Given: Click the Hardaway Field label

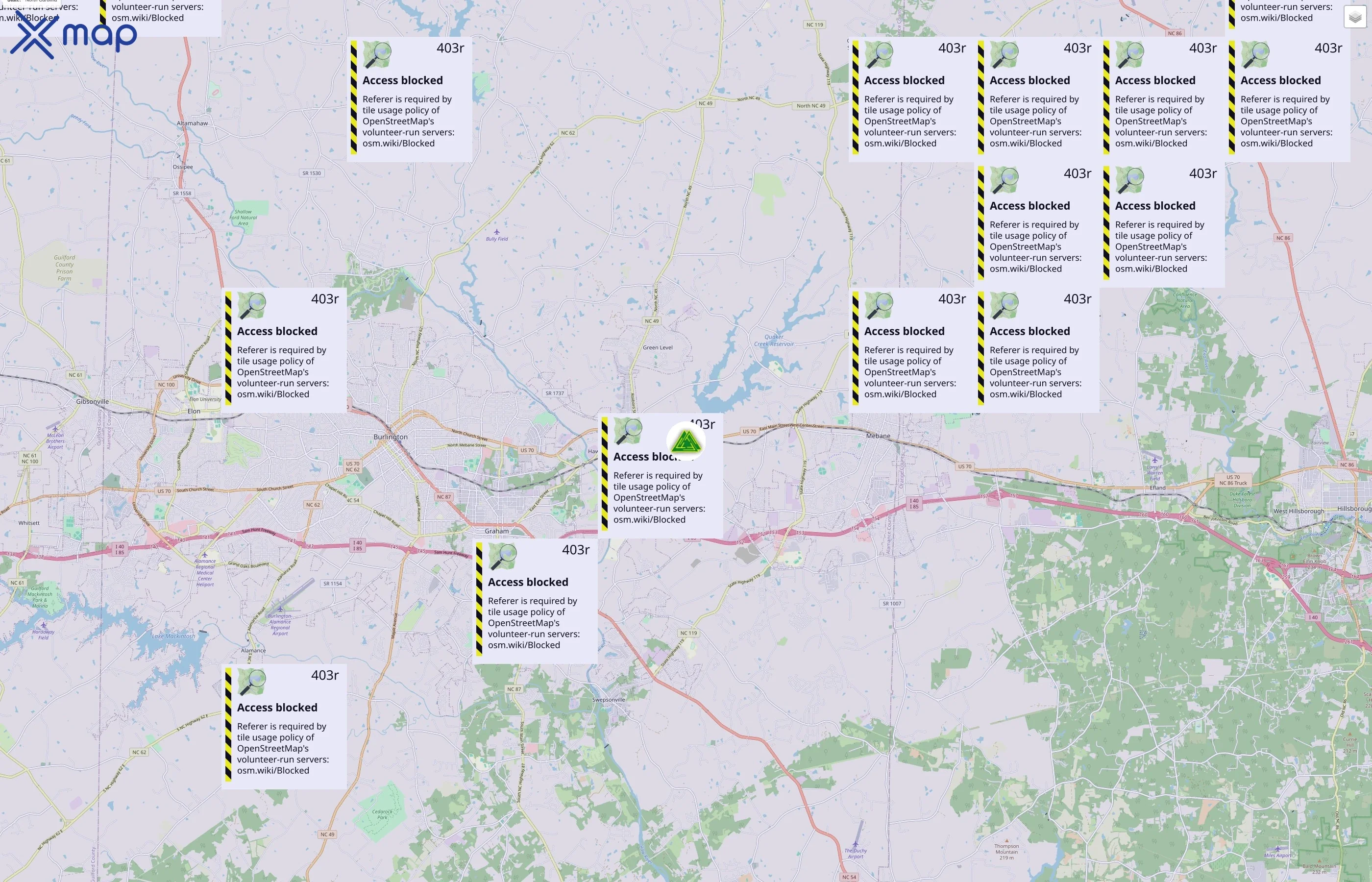Looking at the screenshot, I should (x=43, y=635).
